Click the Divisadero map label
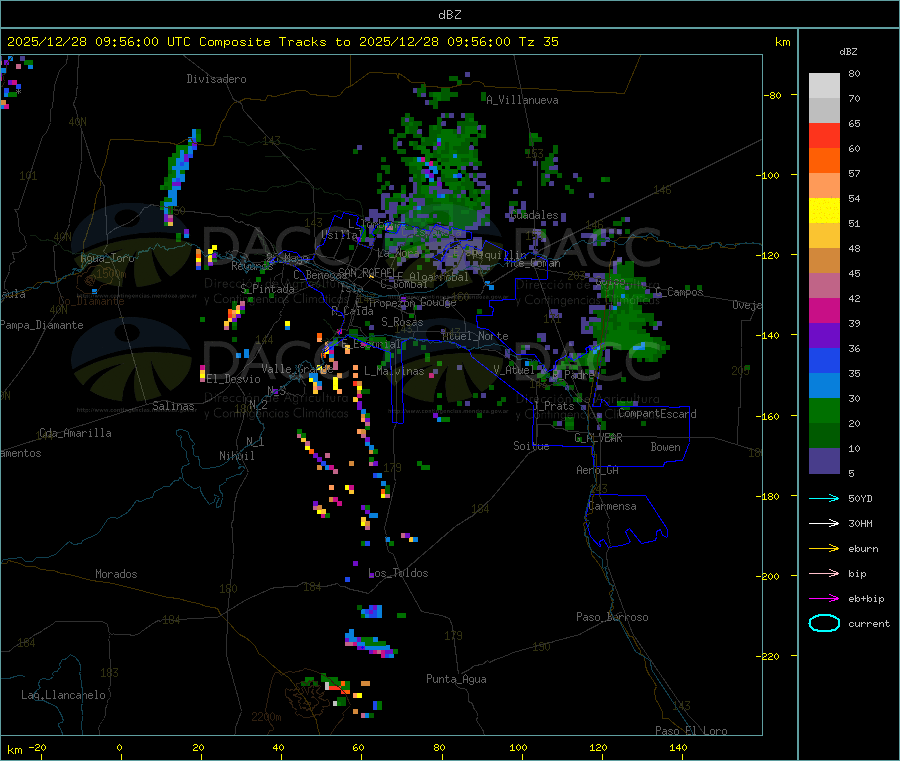 (216, 79)
